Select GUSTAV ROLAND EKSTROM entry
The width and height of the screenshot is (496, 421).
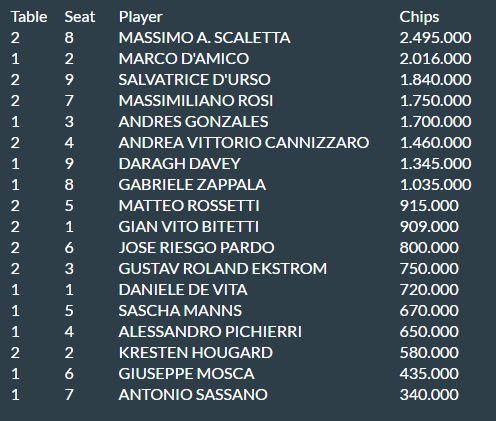click(223, 269)
